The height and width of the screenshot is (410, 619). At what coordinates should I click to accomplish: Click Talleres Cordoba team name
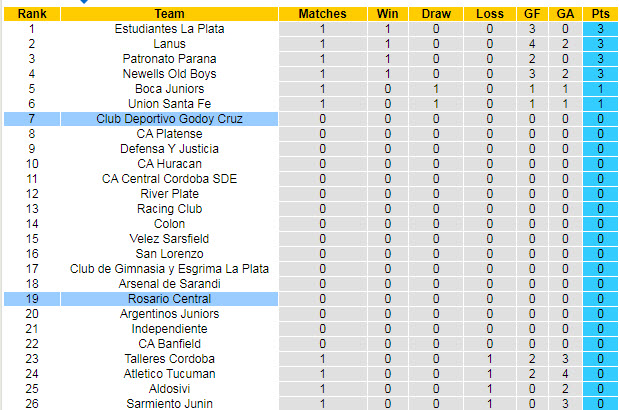point(169,359)
